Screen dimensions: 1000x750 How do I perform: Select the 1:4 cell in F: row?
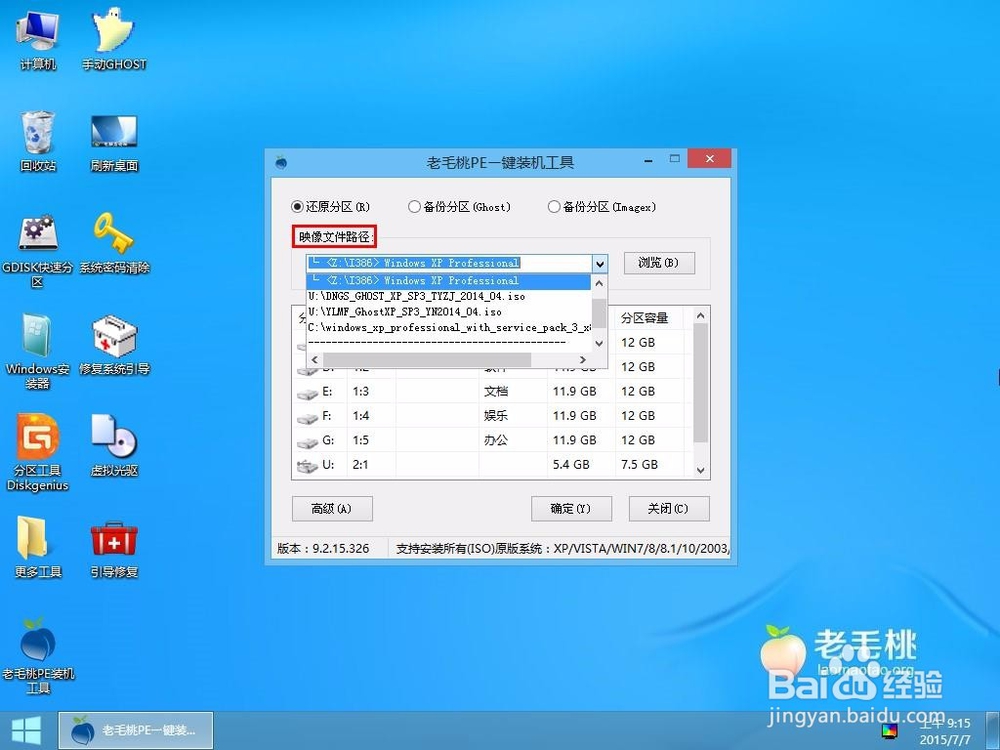[x=361, y=416]
